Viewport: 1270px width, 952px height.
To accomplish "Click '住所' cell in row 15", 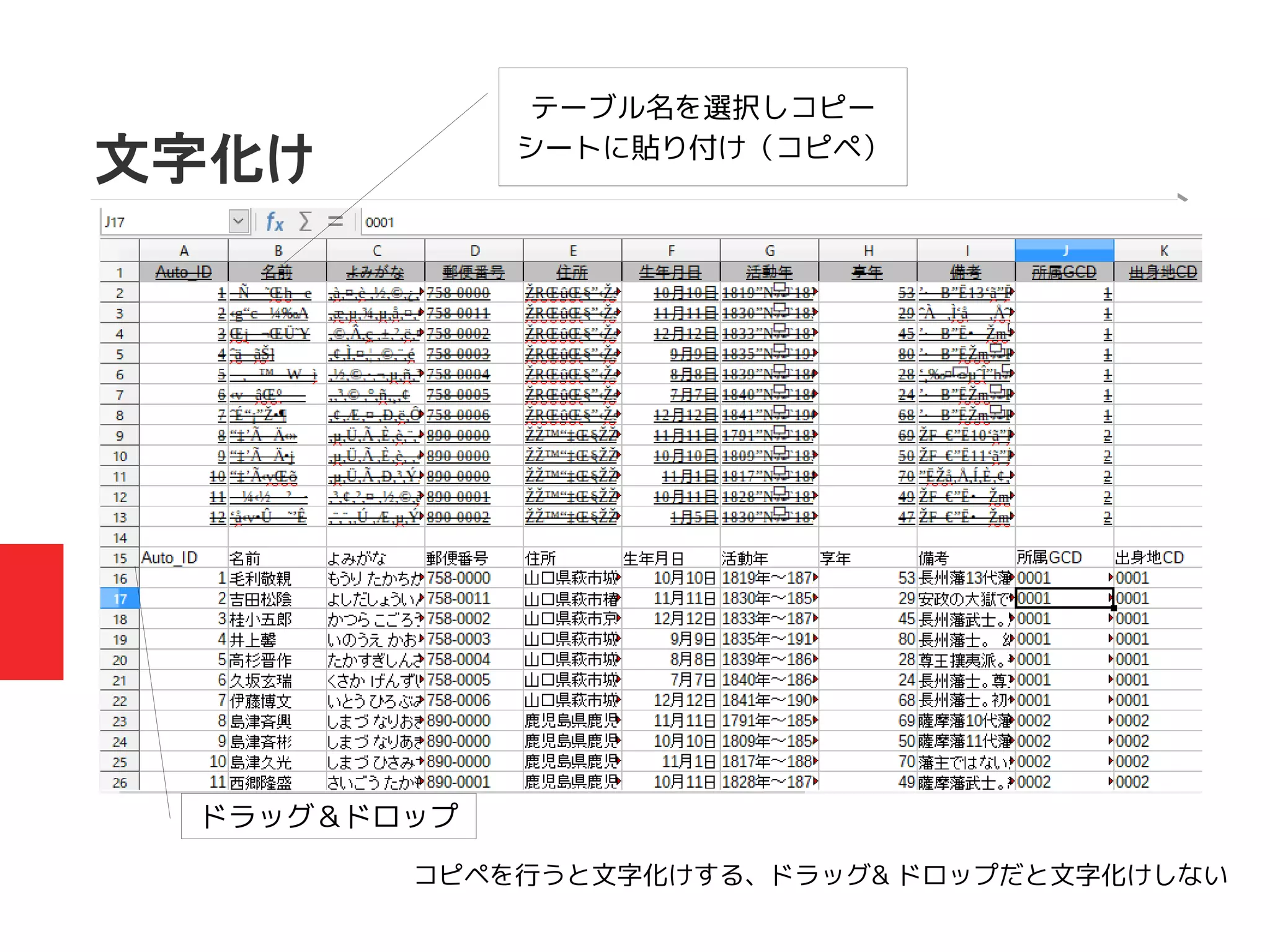I will coord(573,558).
